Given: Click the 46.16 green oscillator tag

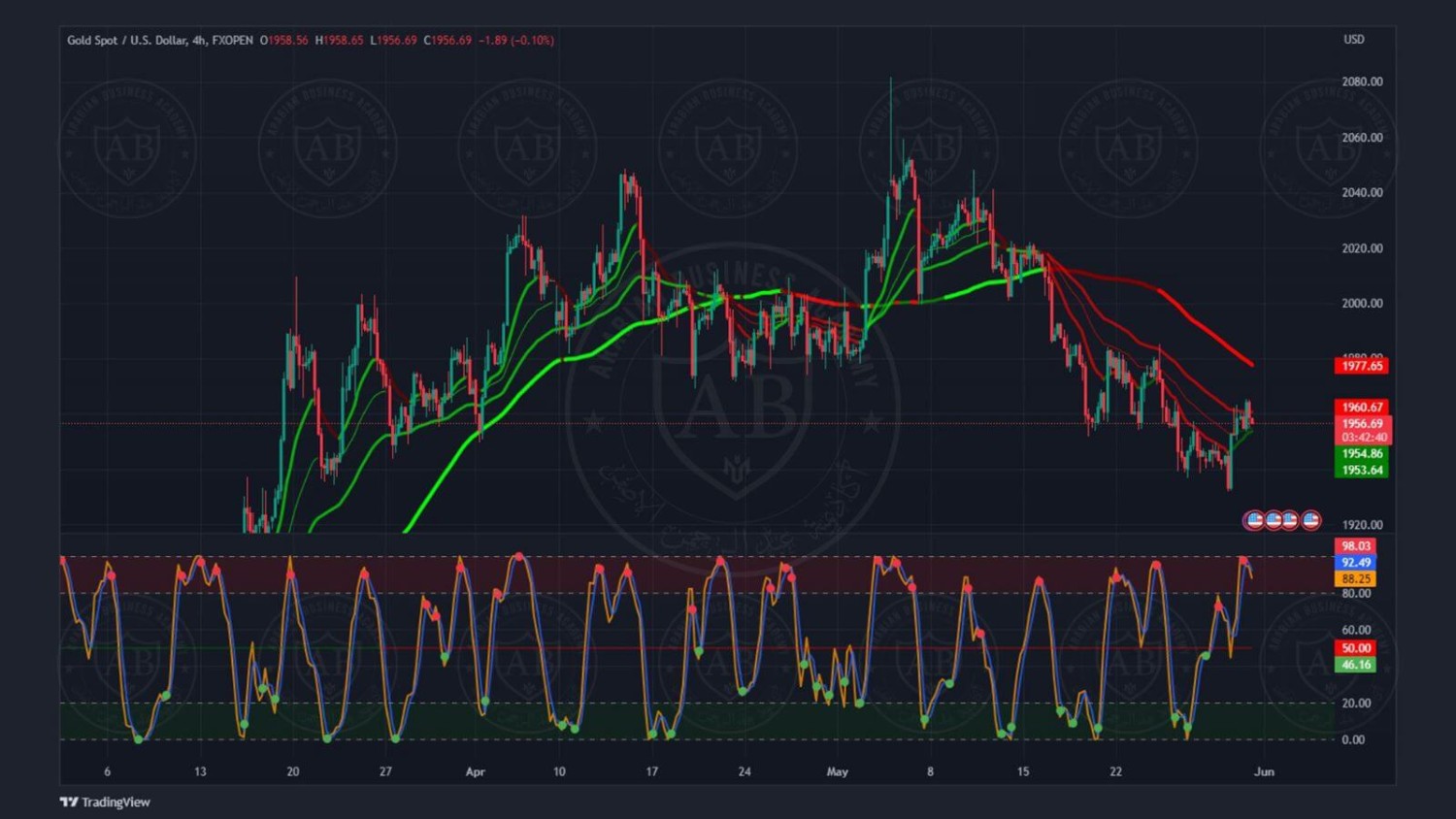Looking at the screenshot, I should pos(1355,665).
